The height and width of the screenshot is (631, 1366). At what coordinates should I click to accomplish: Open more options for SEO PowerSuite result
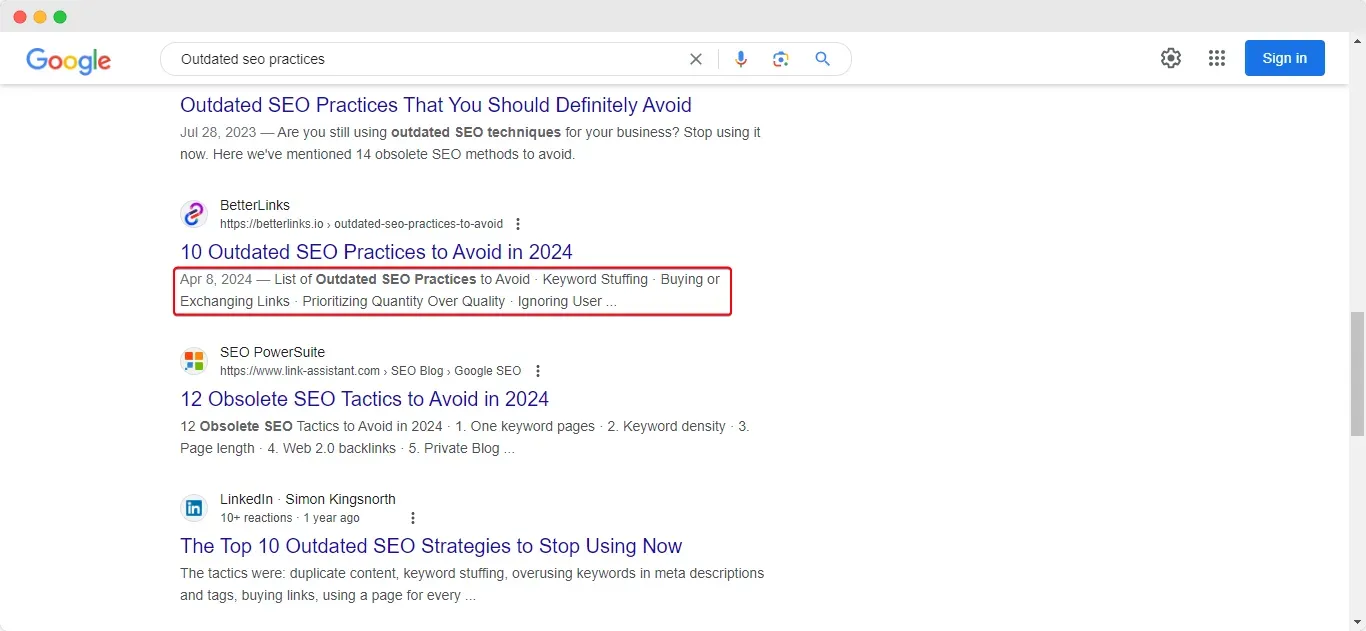coord(538,371)
